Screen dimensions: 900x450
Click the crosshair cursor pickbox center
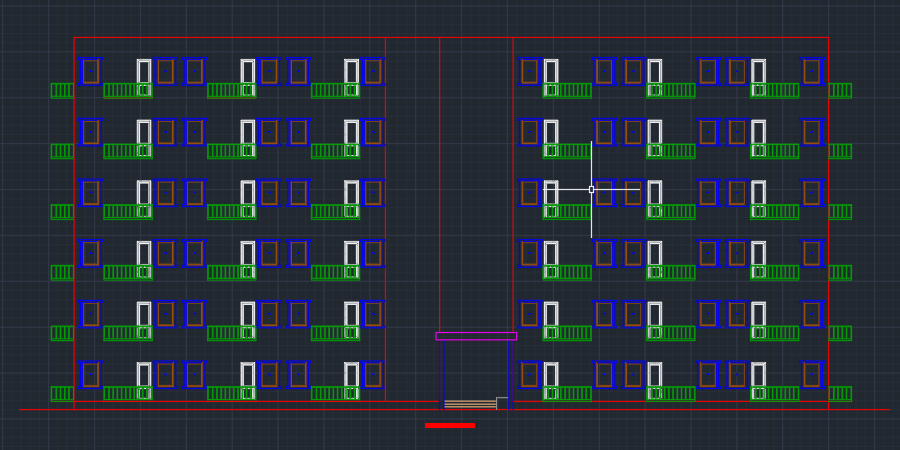591,189
